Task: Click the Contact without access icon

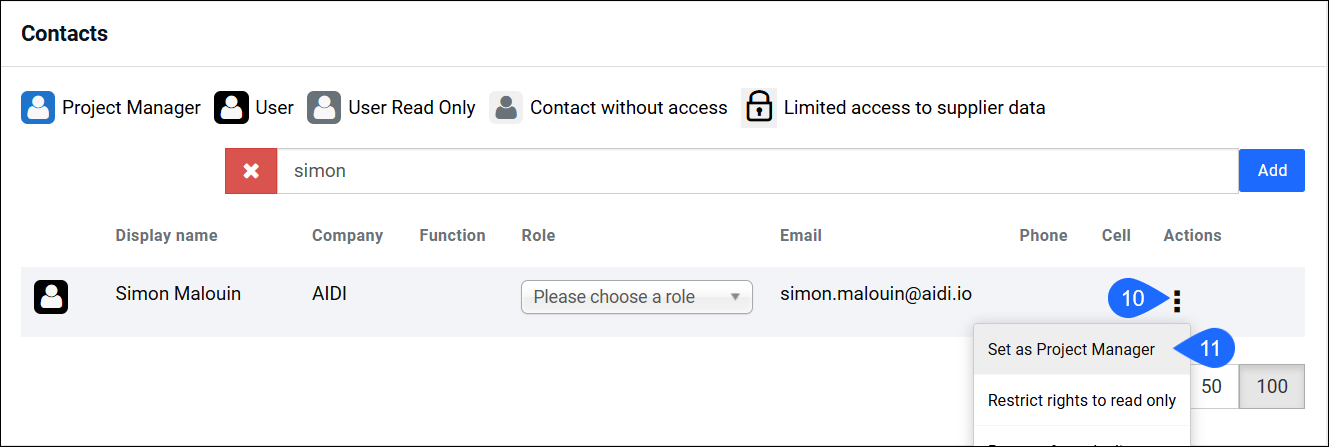Action: point(506,107)
